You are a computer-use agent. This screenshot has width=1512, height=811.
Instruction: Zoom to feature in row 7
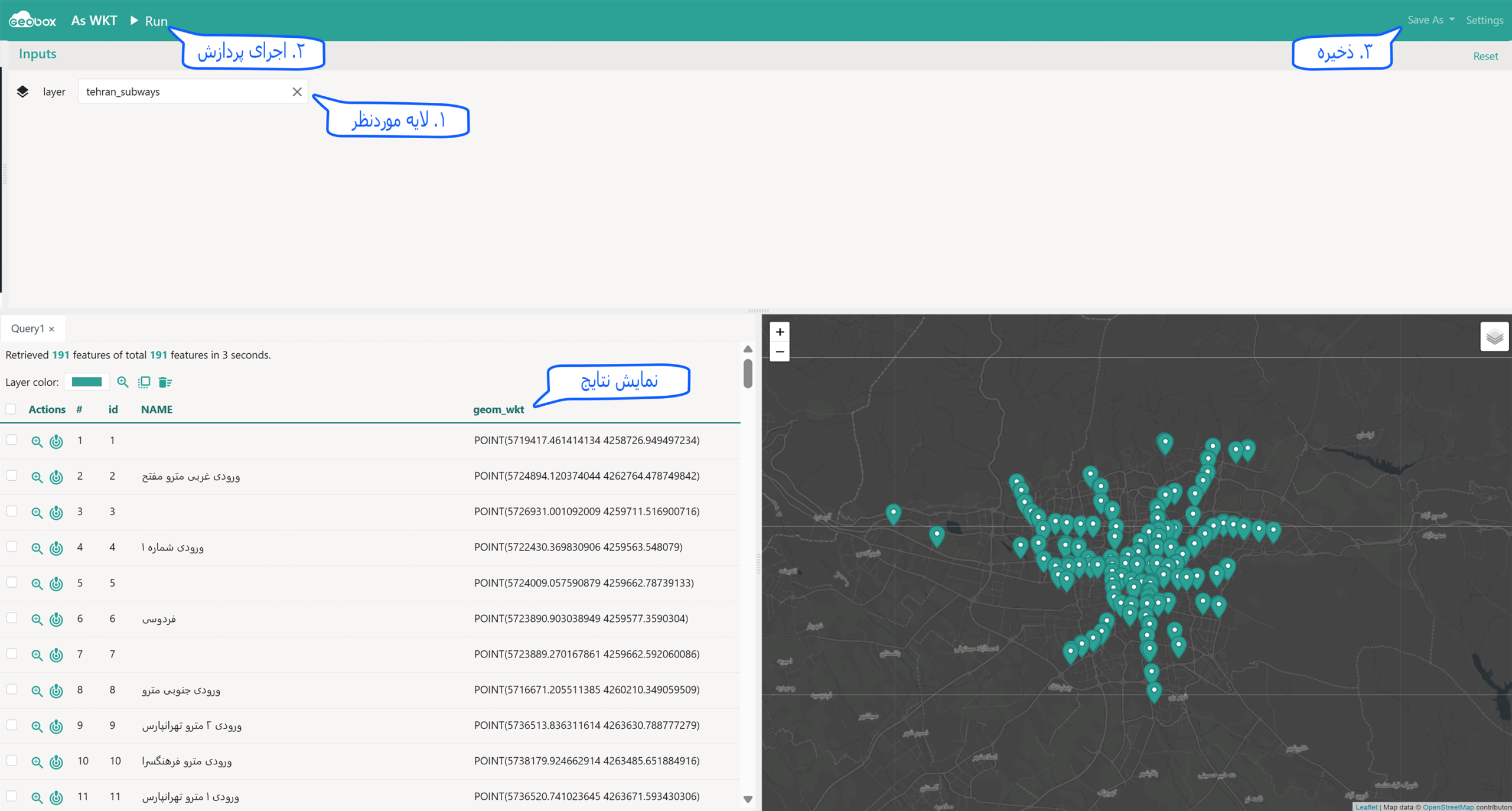(x=37, y=654)
